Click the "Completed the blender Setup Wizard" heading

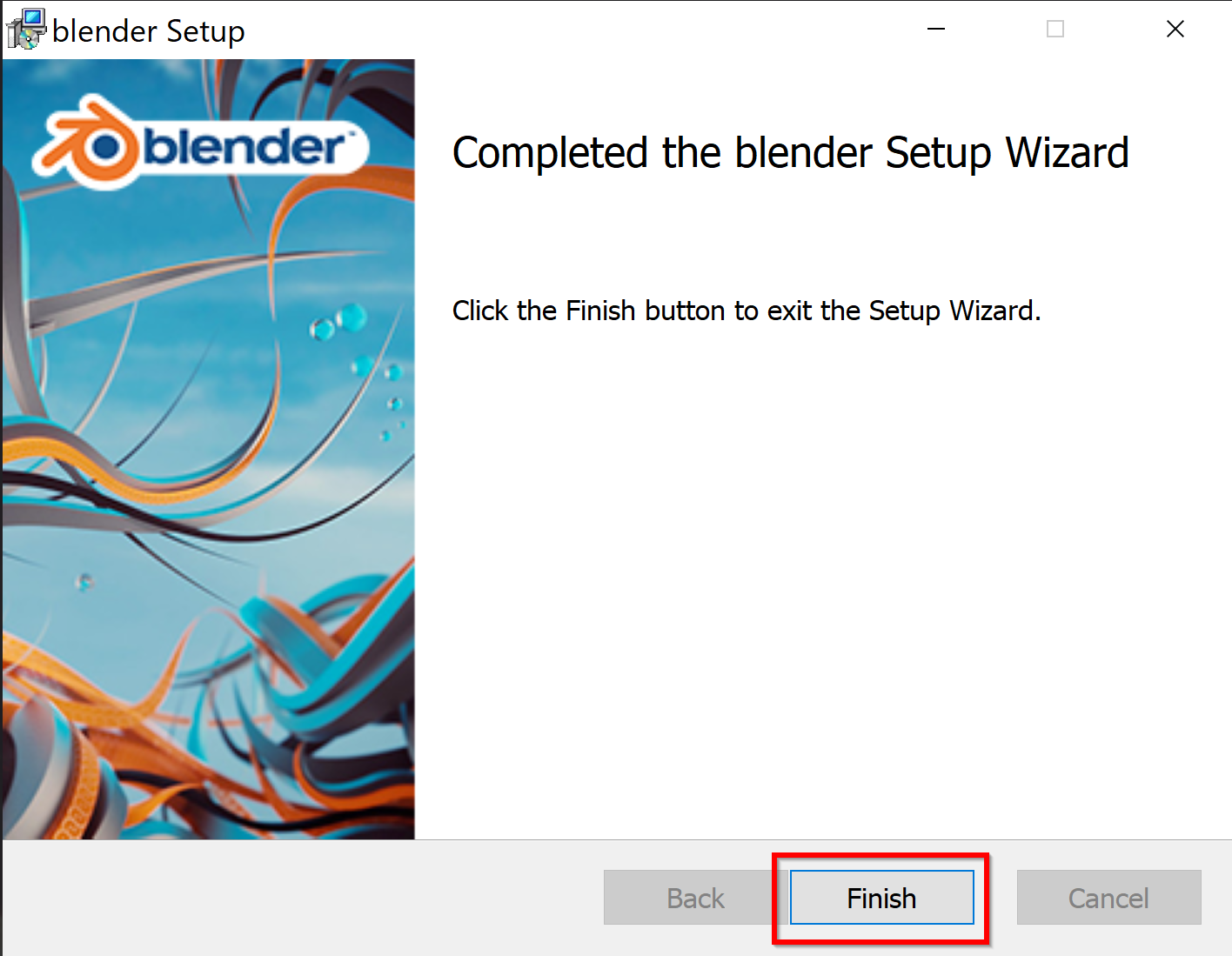coord(790,154)
